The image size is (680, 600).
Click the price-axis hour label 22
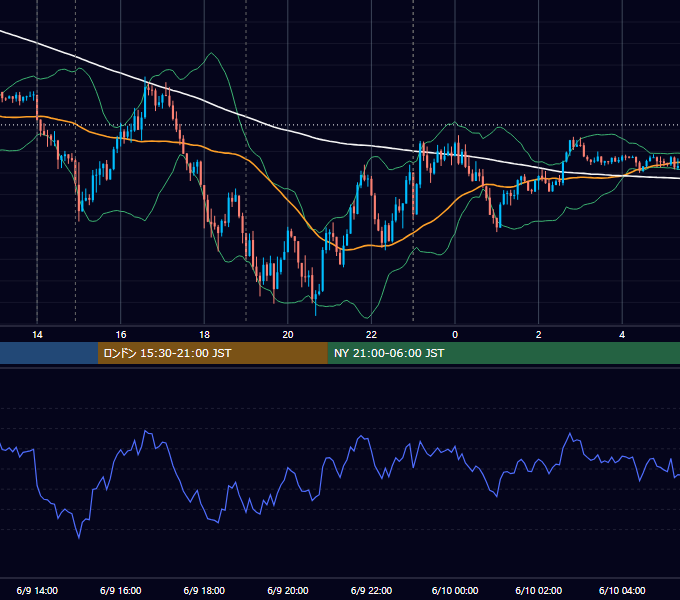[371, 335]
